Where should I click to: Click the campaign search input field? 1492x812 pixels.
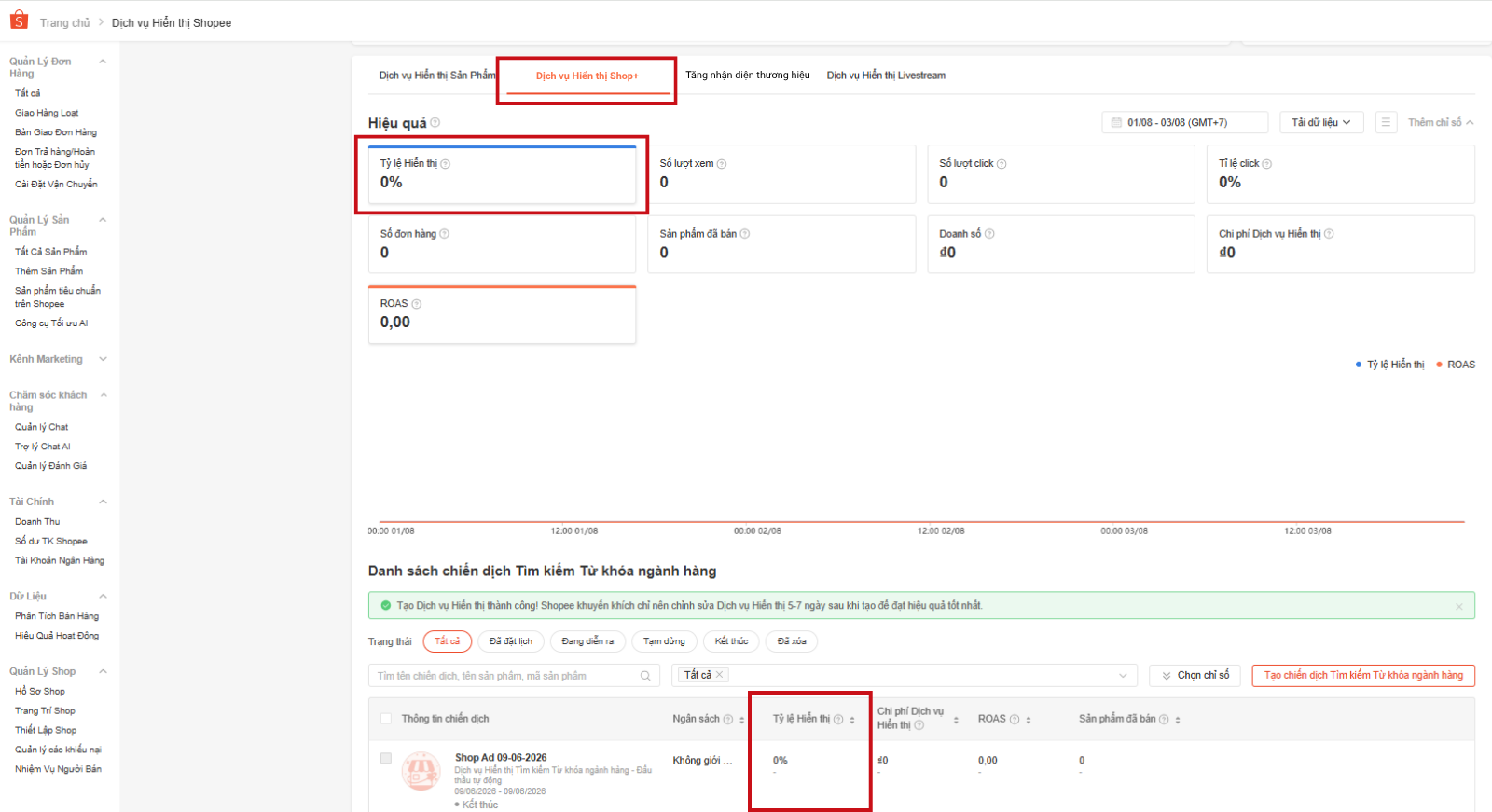(514, 676)
